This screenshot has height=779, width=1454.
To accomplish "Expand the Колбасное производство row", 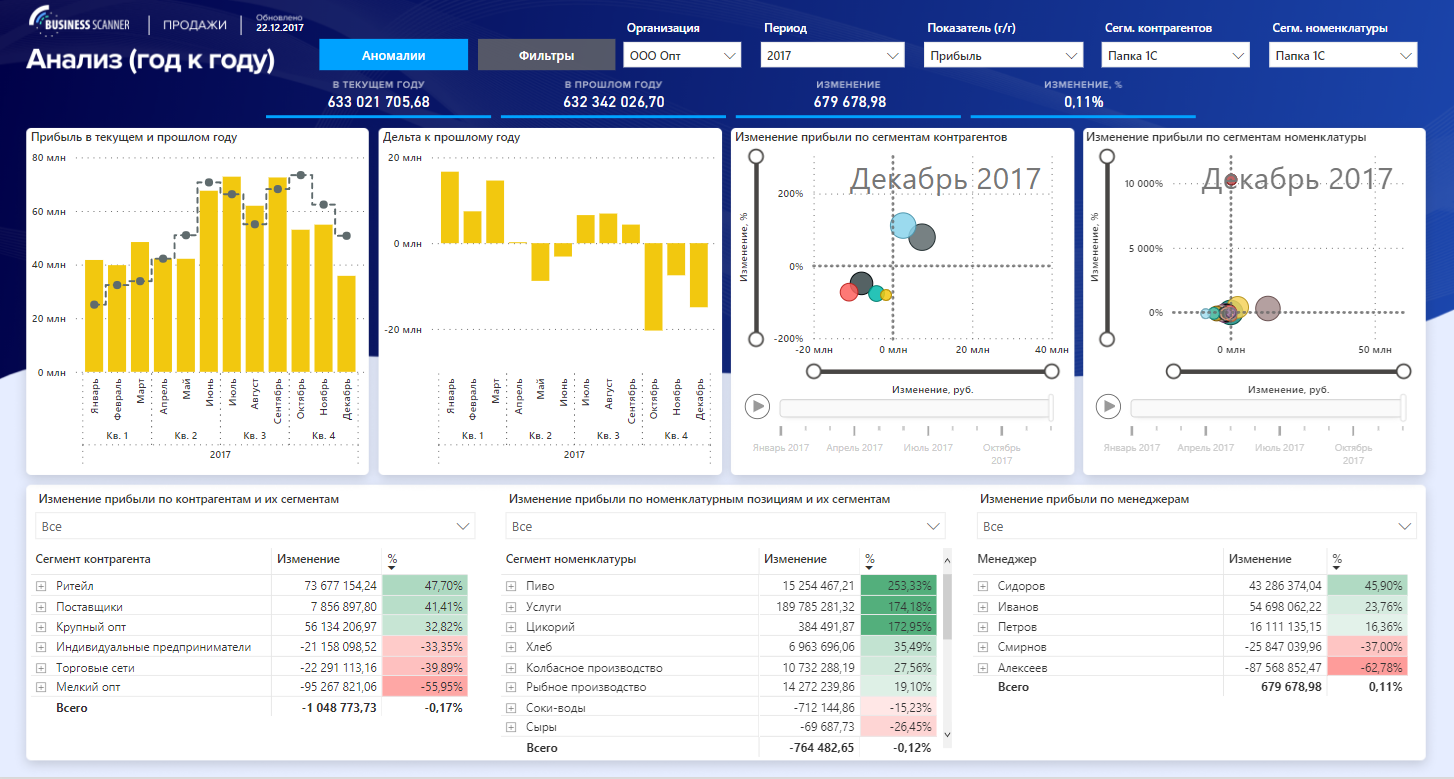I will point(511,667).
